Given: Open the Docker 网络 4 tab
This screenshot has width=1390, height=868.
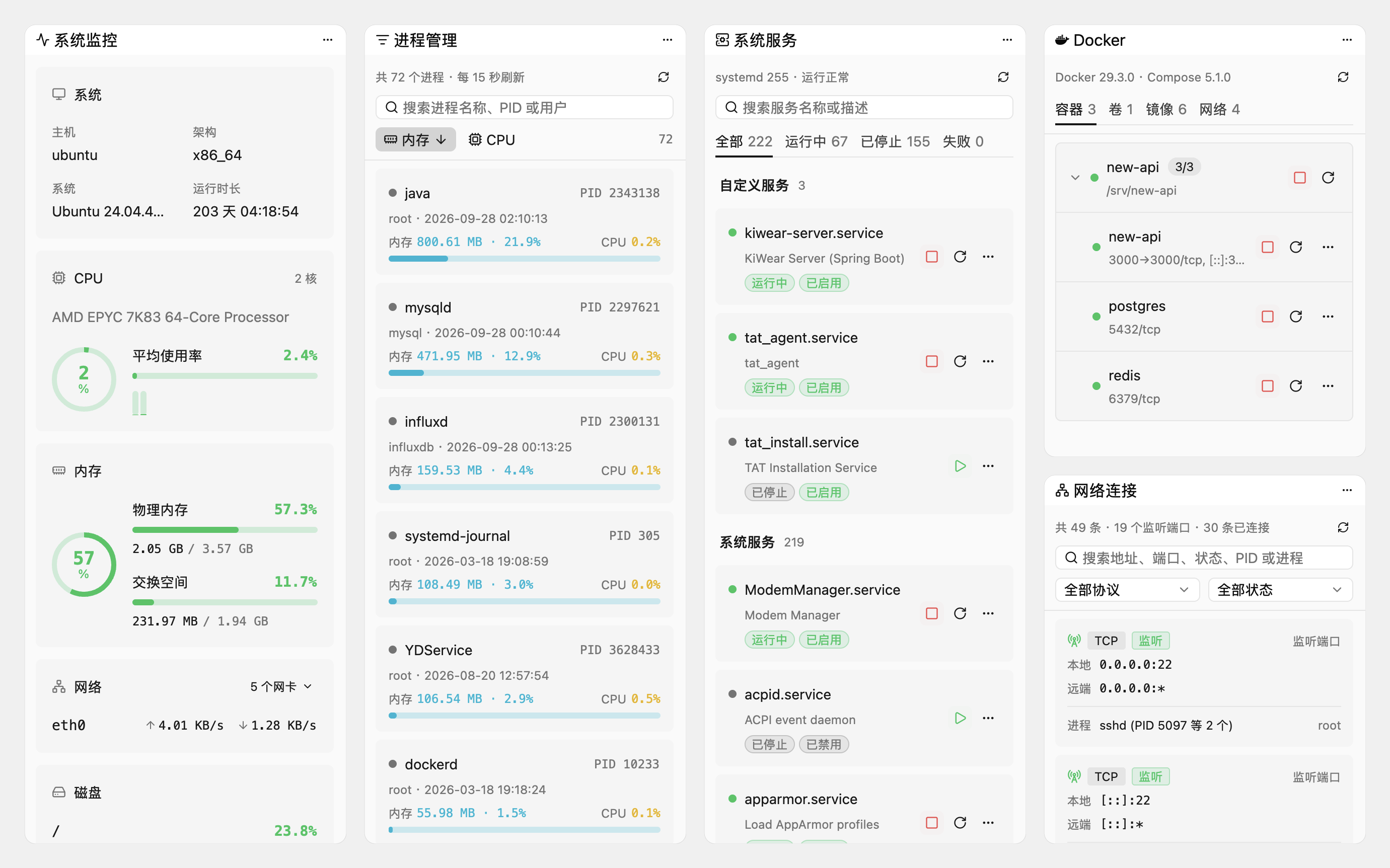Looking at the screenshot, I should pyautogui.click(x=1219, y=109).
